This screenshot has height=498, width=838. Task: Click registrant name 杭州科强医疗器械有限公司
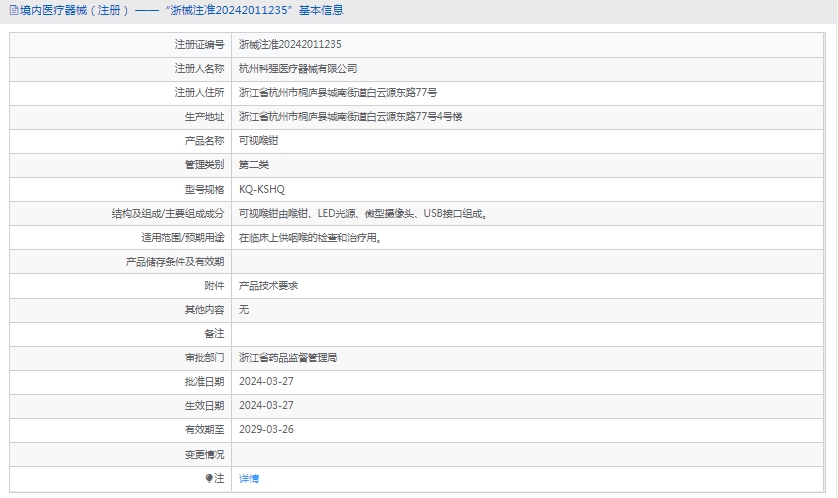click(298, 69)
